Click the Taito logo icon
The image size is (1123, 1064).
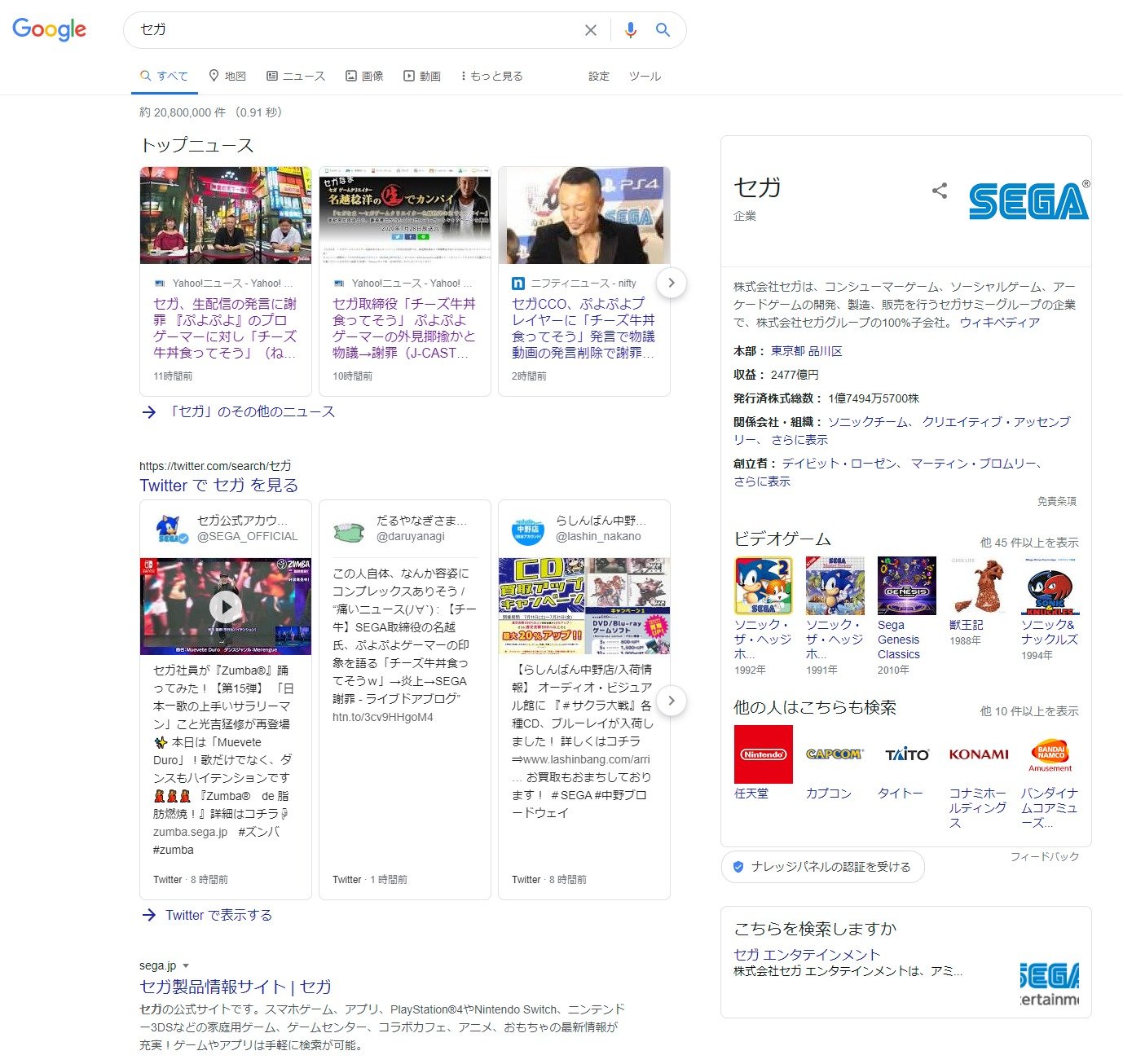(907, 754)
